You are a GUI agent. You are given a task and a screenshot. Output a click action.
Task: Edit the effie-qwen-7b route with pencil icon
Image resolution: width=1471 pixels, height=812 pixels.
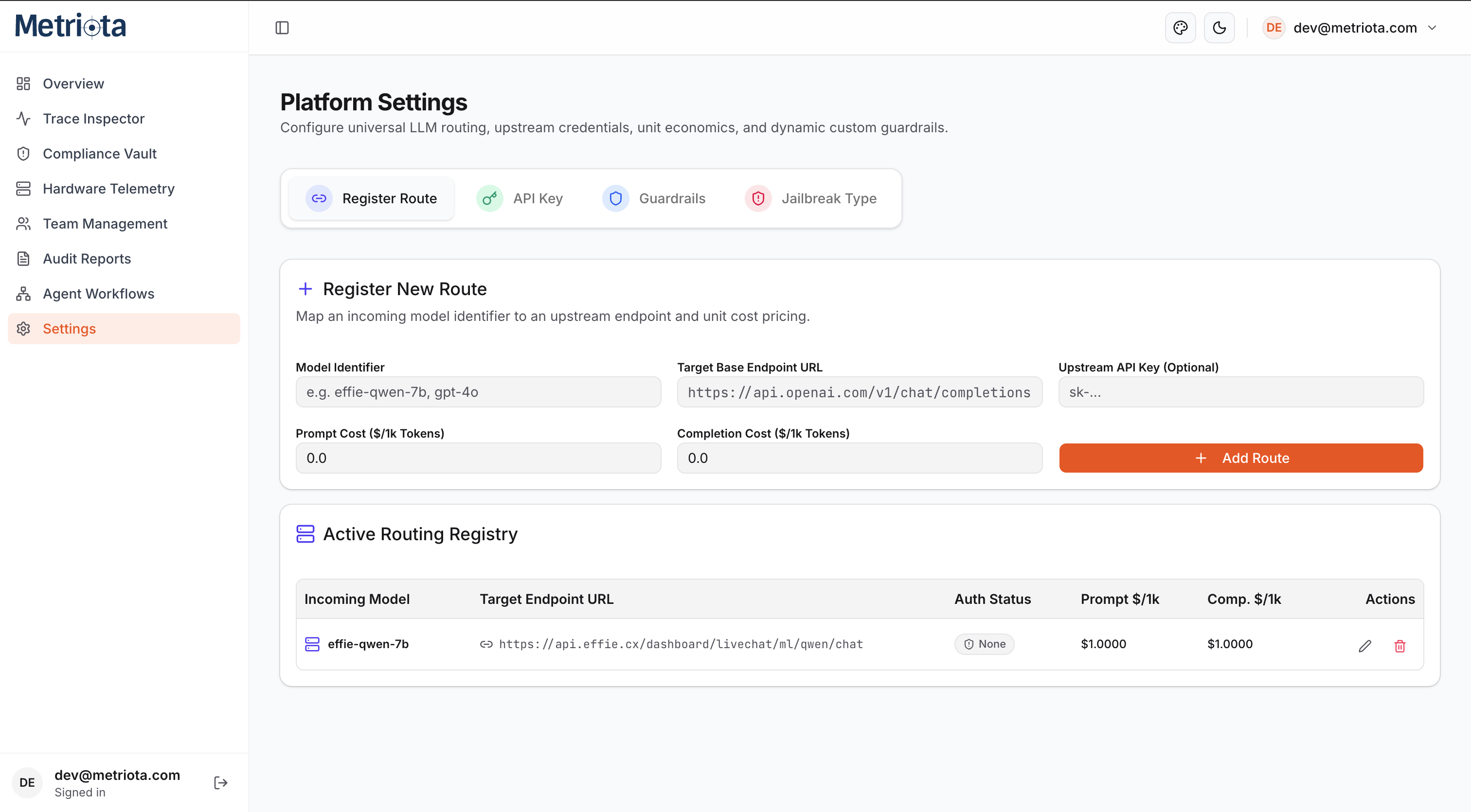click(x=1365, y=646)
